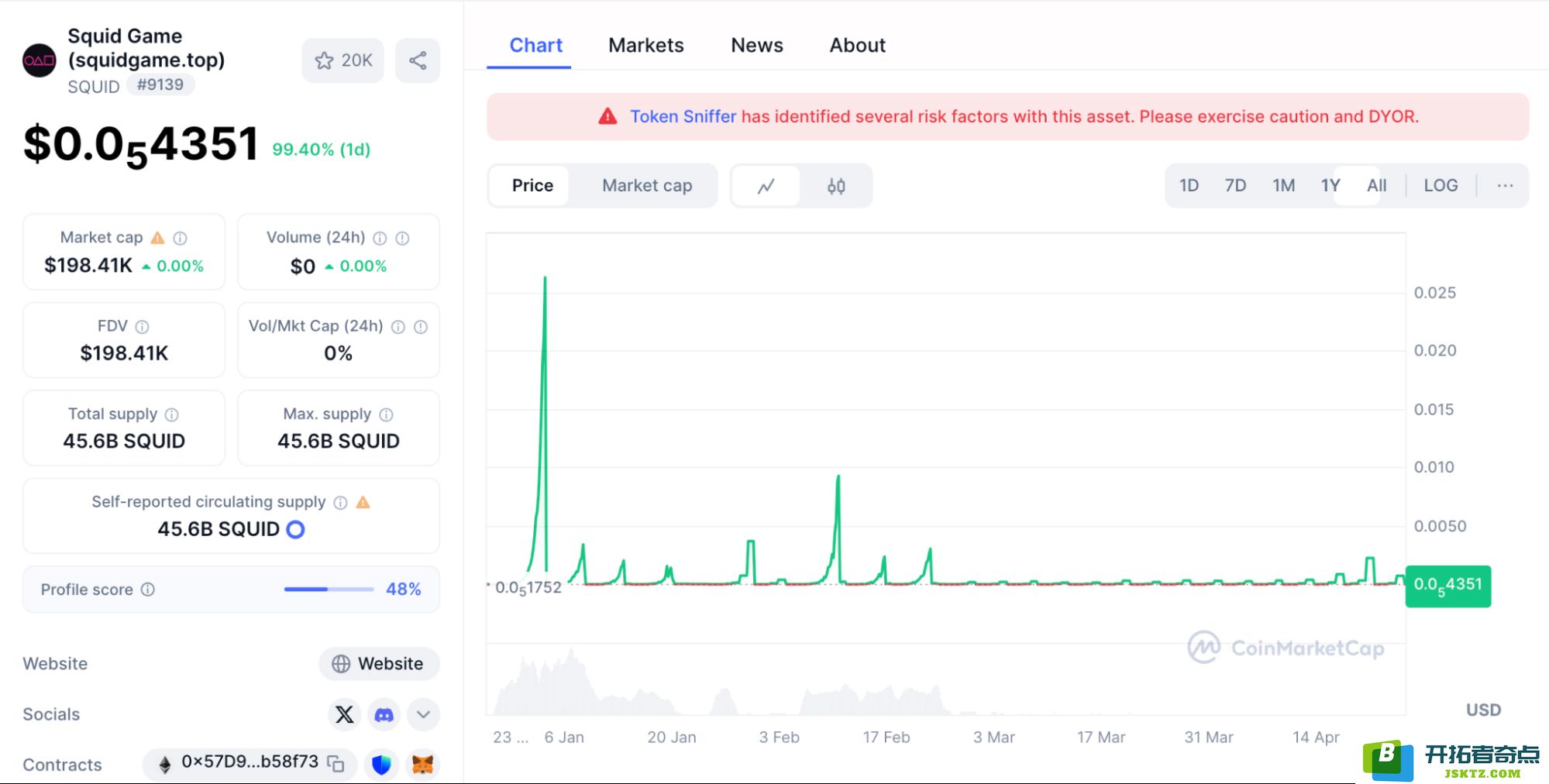1549x784 pixels.
Task: Follow the Token Sniffer link
Action: click(x=683, y=116)
